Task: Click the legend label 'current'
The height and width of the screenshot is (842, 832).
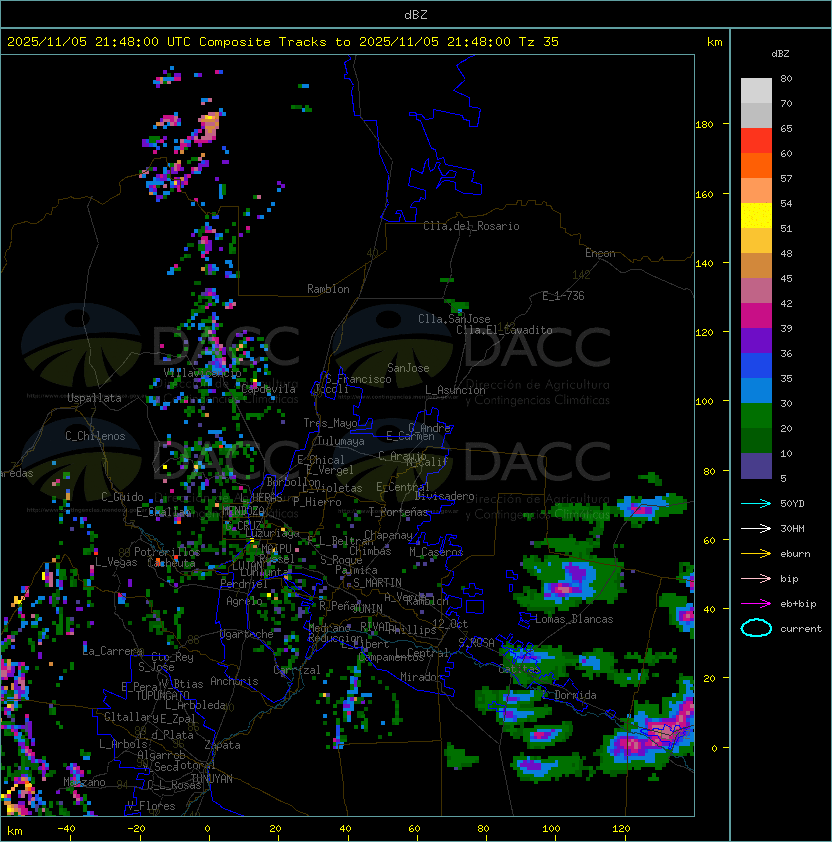Action: click(x=801, y=629)
